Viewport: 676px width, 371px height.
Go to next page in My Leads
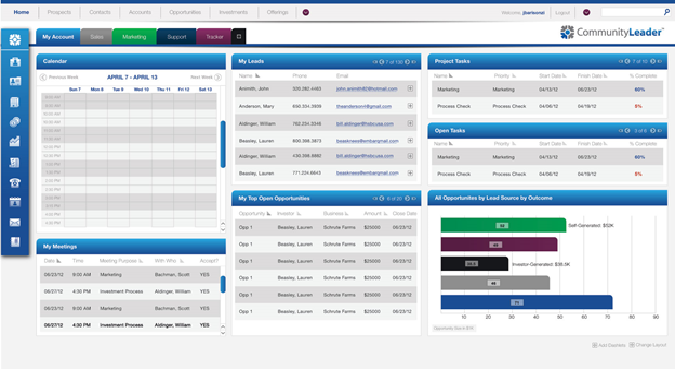(x=407, y=62)
